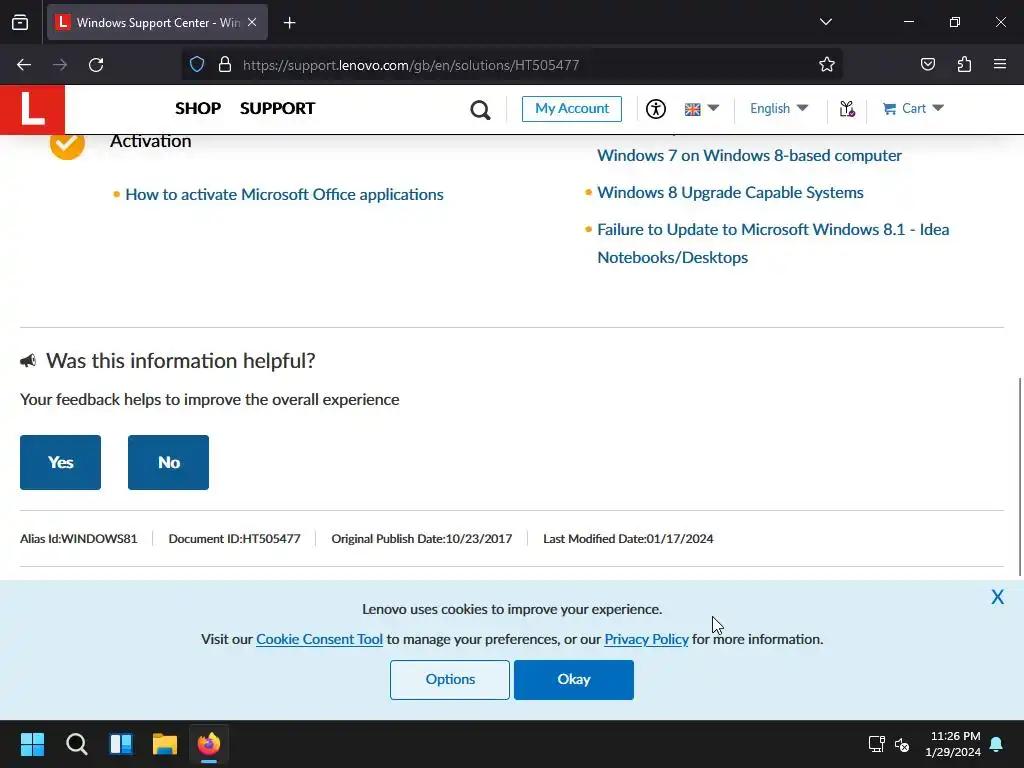Viewport: 1024px width, 768px height.
Task: Click the site security padlock icon
Action: (225, 65)
